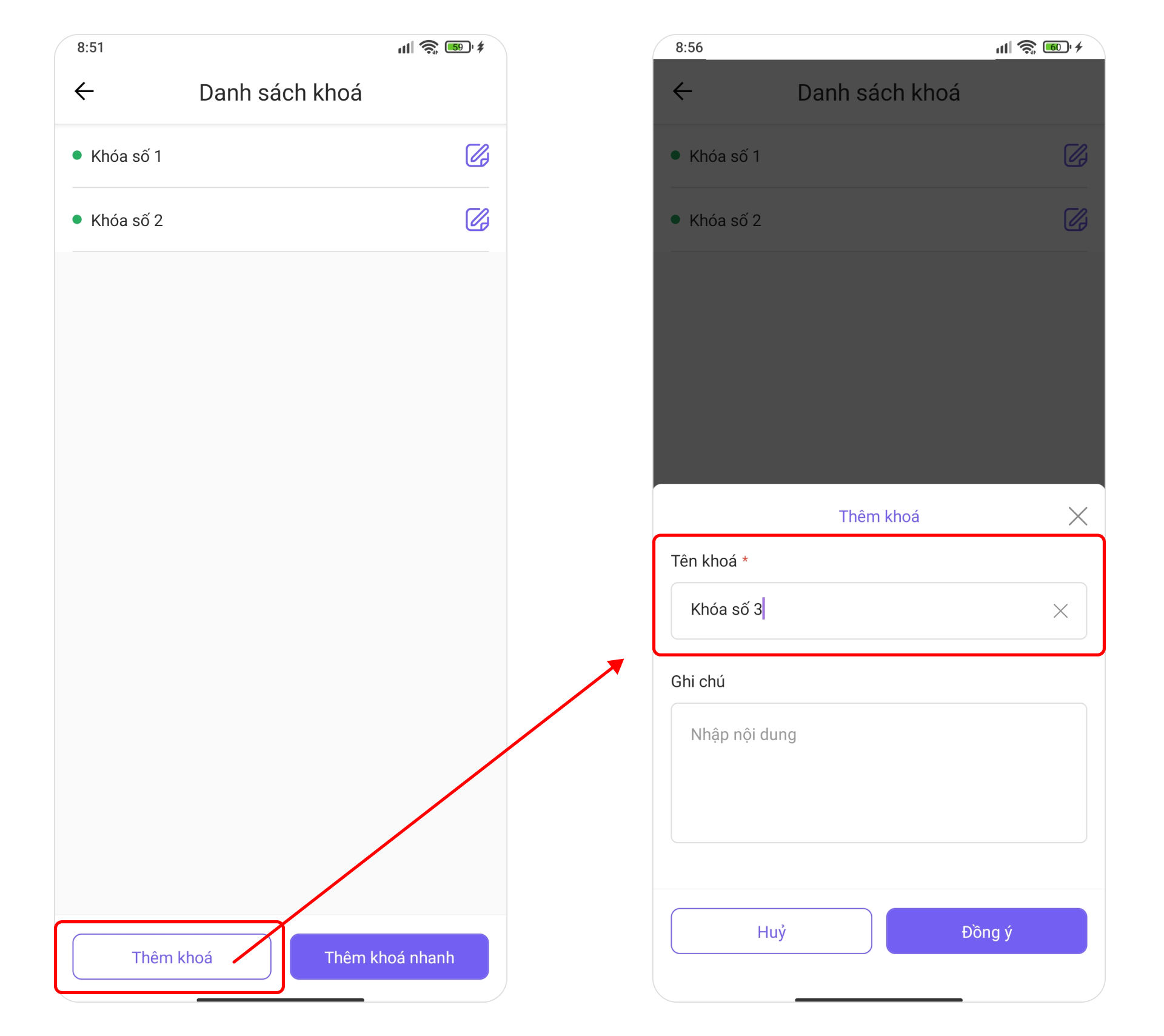The width and height of the screenshot is (1164, 1036).
Task: Select Khóa số 1 list item on left
Action: [280, 156]
